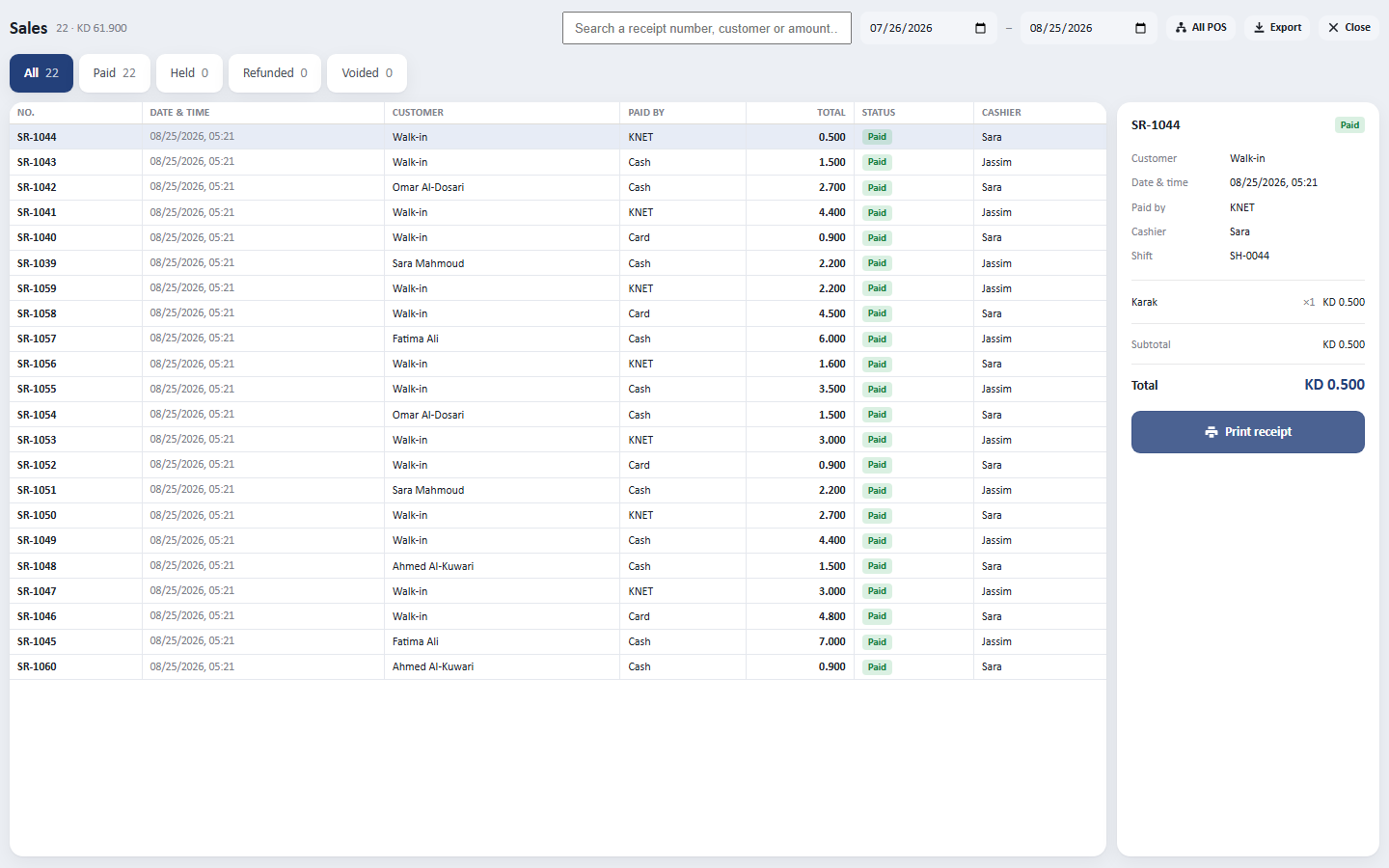Select receipt row SR-1051
1389x868 pixels.
tap(558, 490)
